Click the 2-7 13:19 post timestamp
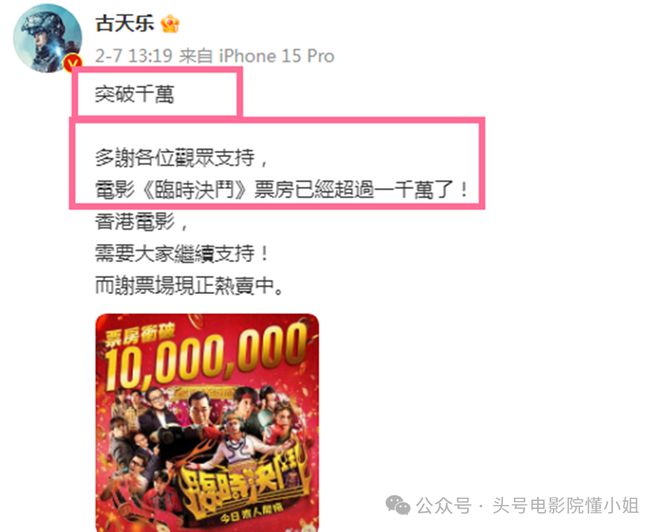 pyautogui.click(x=134, y=56)
